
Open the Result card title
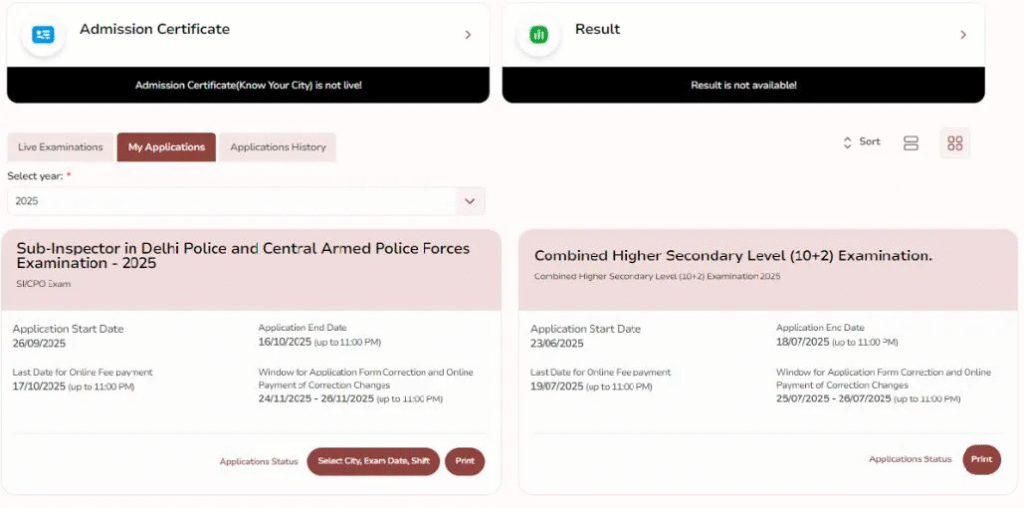[x=597, y=29]
